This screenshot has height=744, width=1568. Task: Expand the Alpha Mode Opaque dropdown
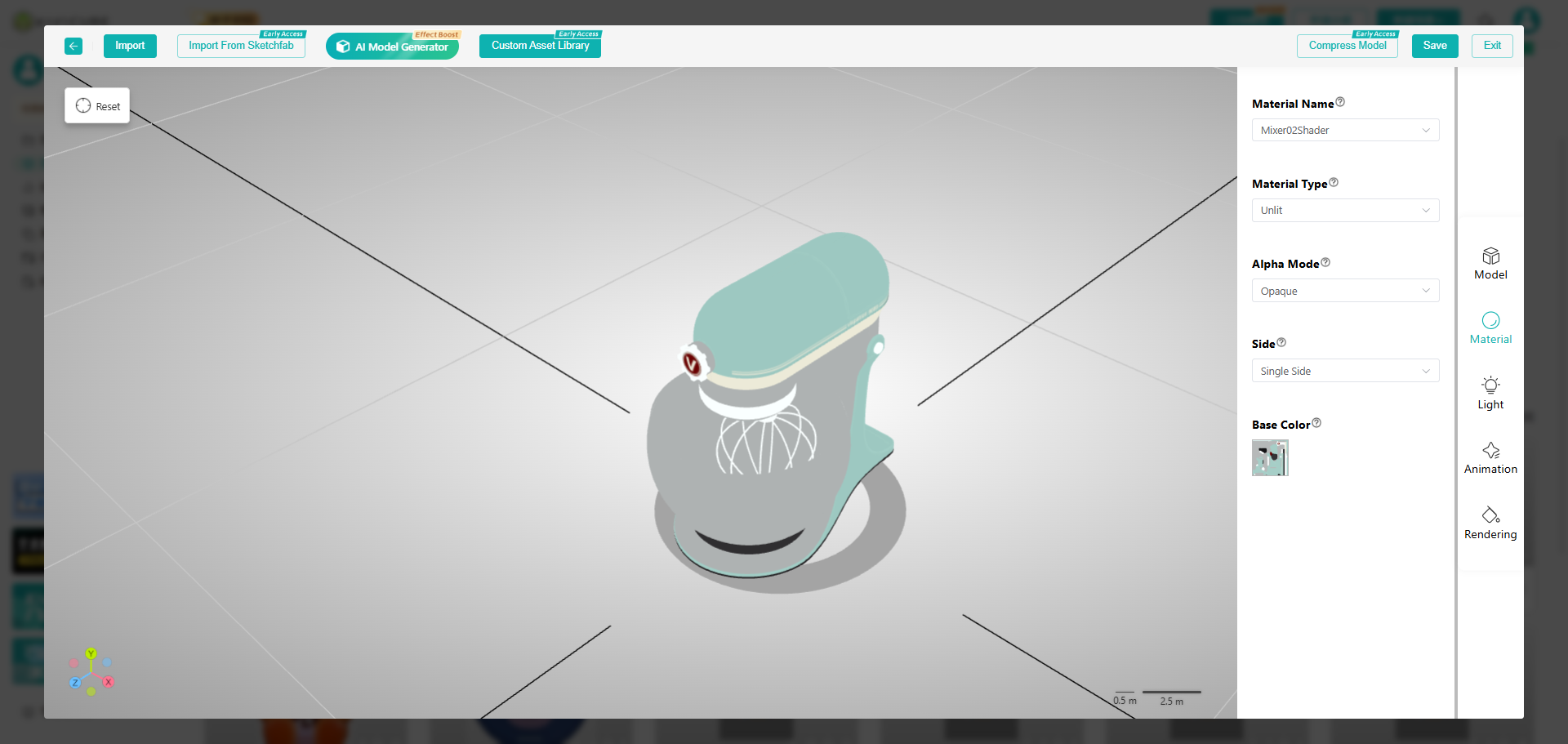(1345, 292)
